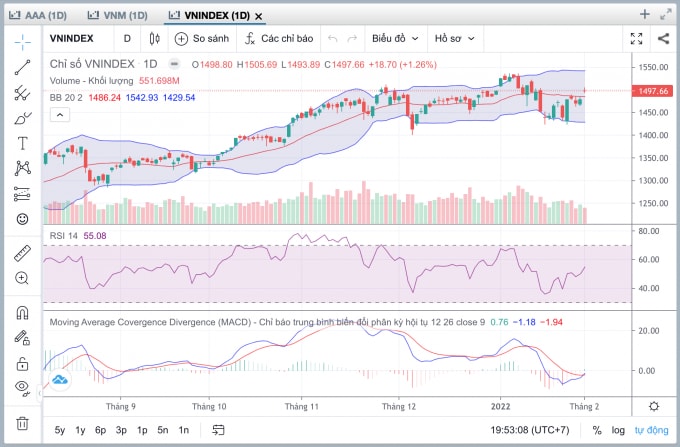Image resolution: width=680 pixels, height=447 pixels.
Task: Click the RSI 14 indicator legend
Action: 63,236
